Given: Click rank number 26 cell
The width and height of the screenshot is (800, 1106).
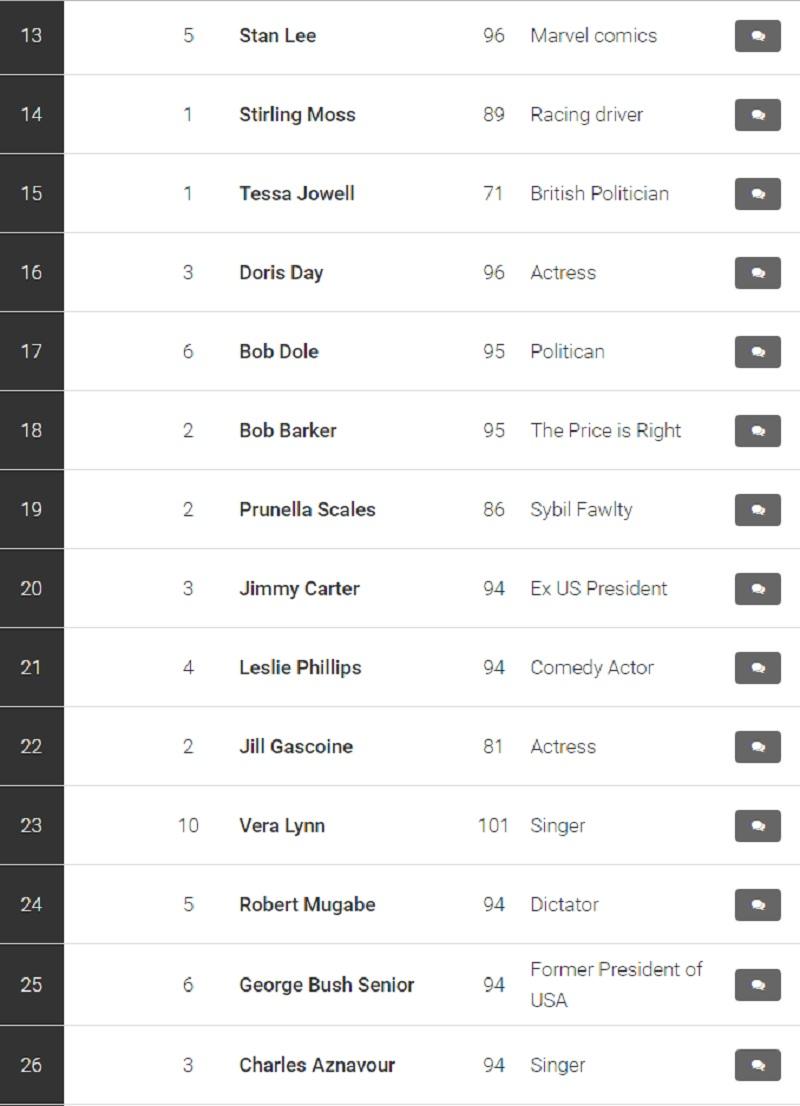Looking at the screenshot, I should 31,1065.
